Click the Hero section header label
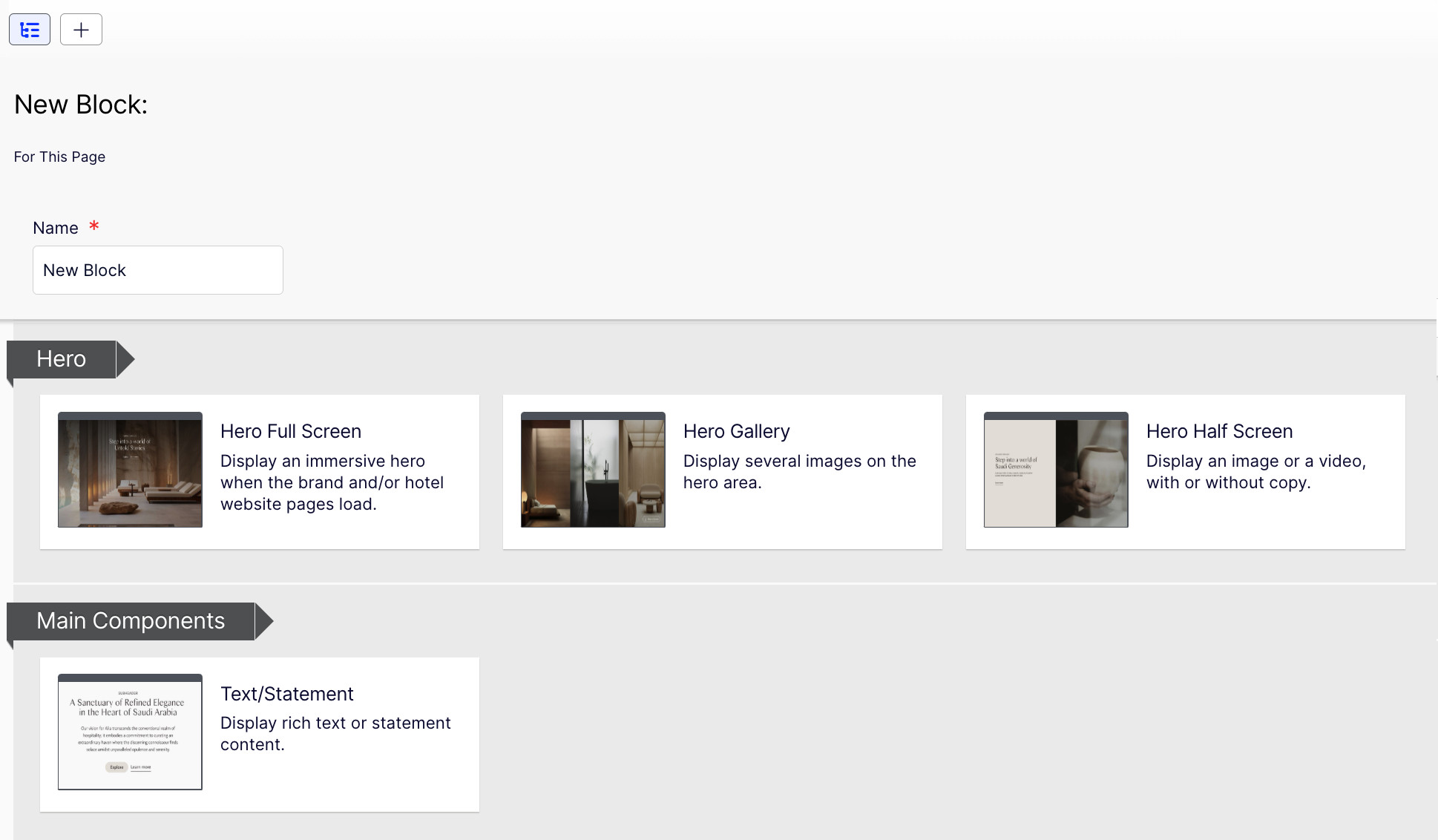The height and width of the screenshot is (840, 1438). [x=62, y=359]
